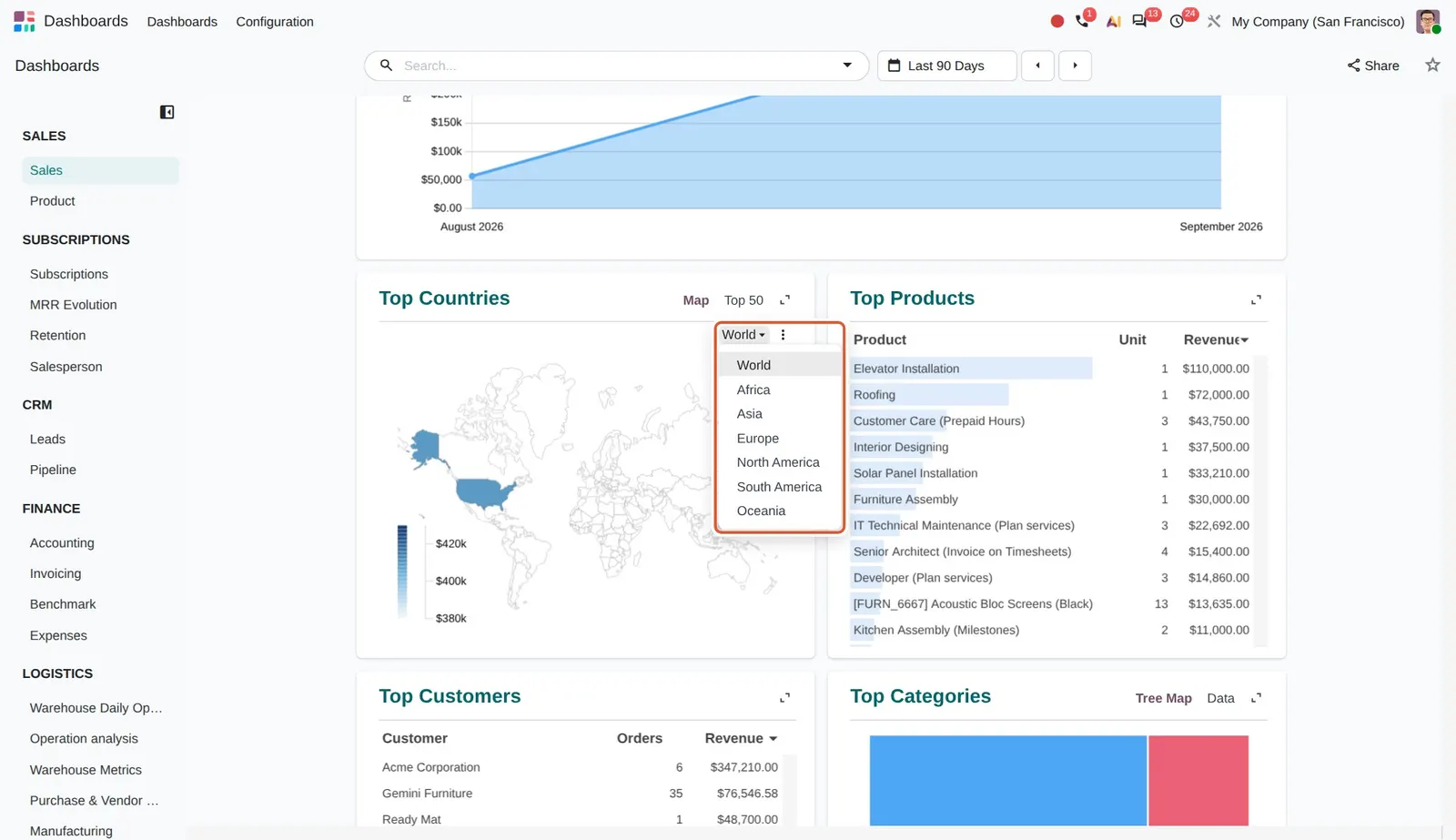Open the AI assistant icon
This screenshot has width=1456, height=840.
(x=1113, y=21)
